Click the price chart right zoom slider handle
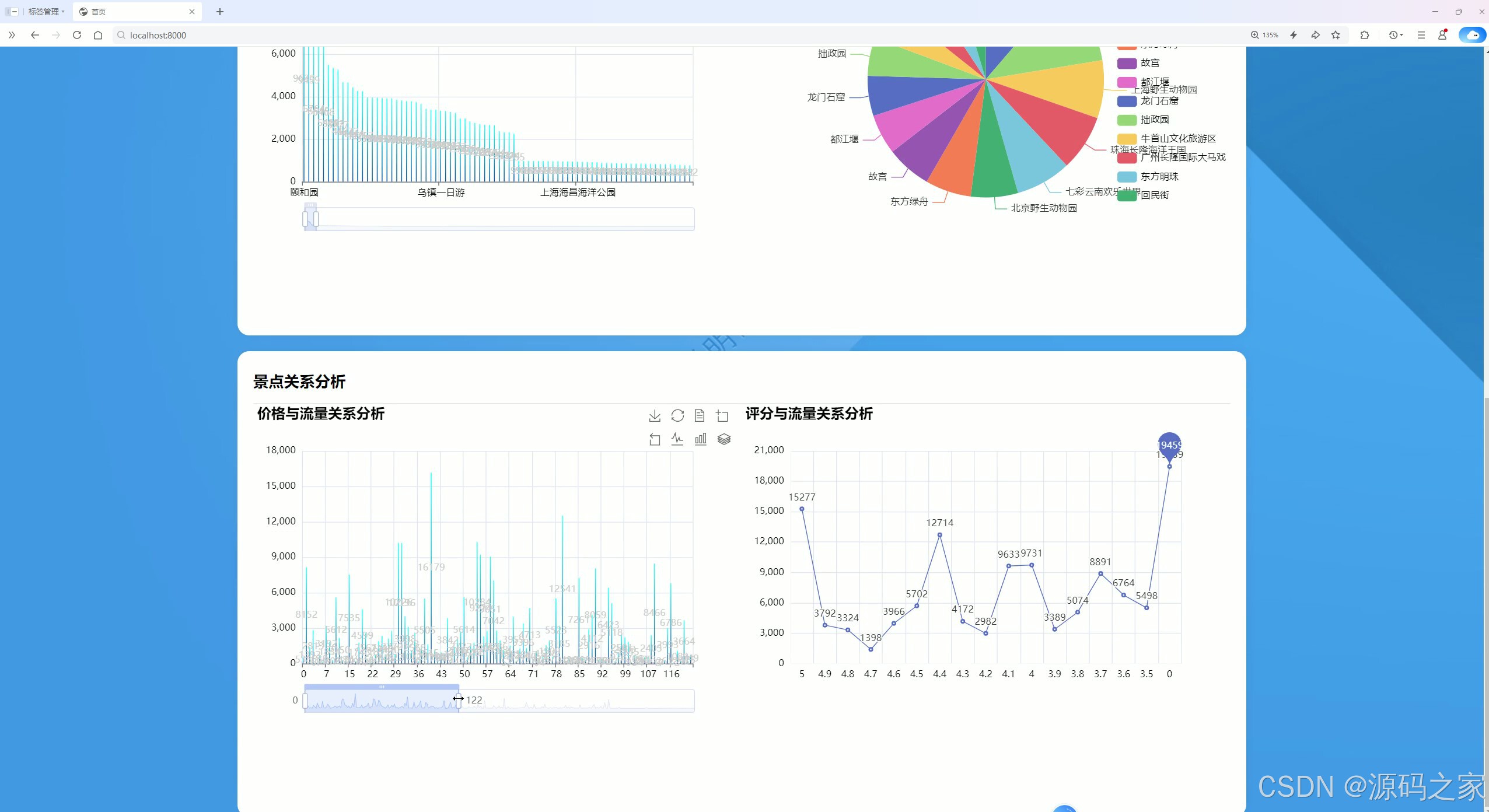1489x812 pixels. [459, 701]
